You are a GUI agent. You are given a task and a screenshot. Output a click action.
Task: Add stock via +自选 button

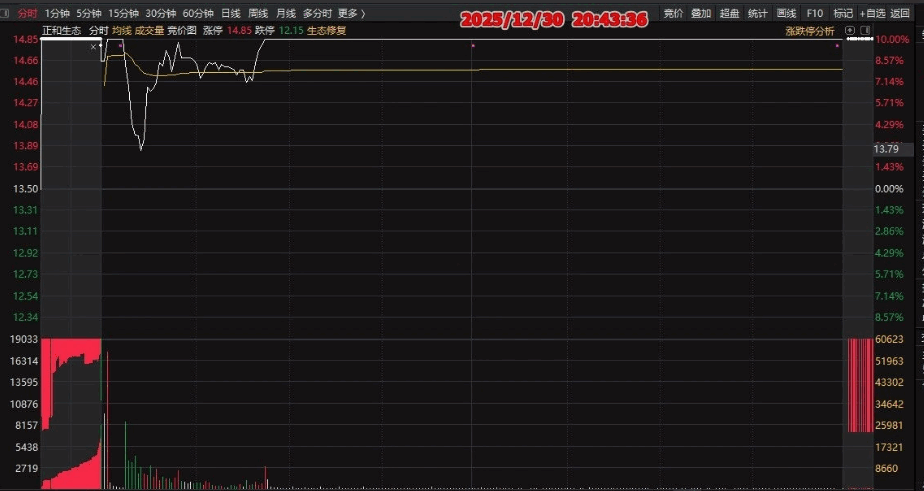(872, 13)
